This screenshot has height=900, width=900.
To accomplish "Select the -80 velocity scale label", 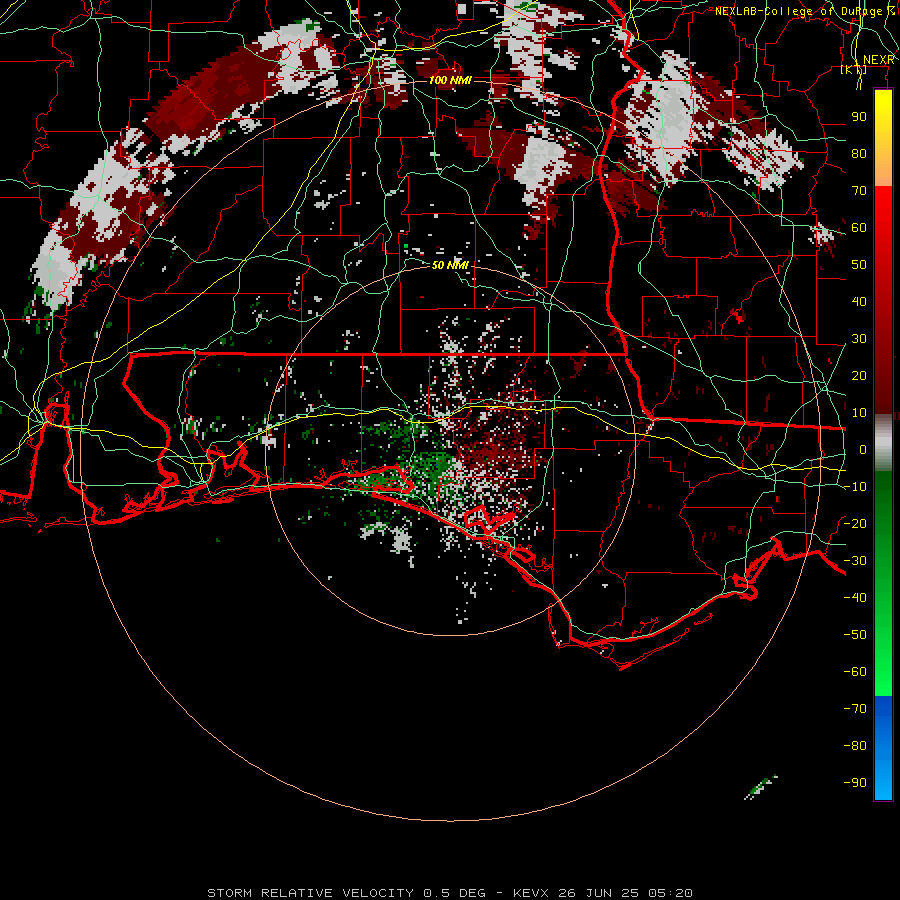I will (x=855, y=746).
